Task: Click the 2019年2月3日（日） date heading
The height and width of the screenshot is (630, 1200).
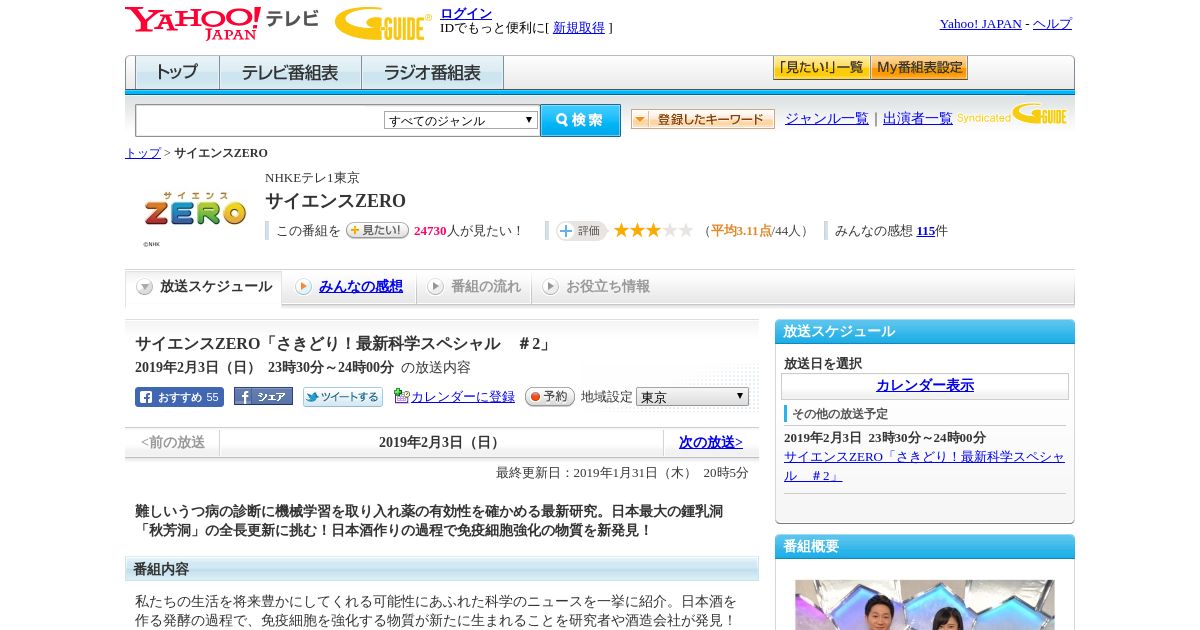Action: pyautogui.click(x=441, y=443)
